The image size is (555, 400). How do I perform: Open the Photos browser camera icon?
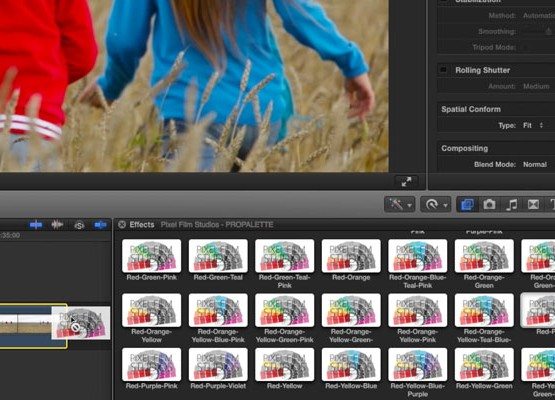pos(490,204)
